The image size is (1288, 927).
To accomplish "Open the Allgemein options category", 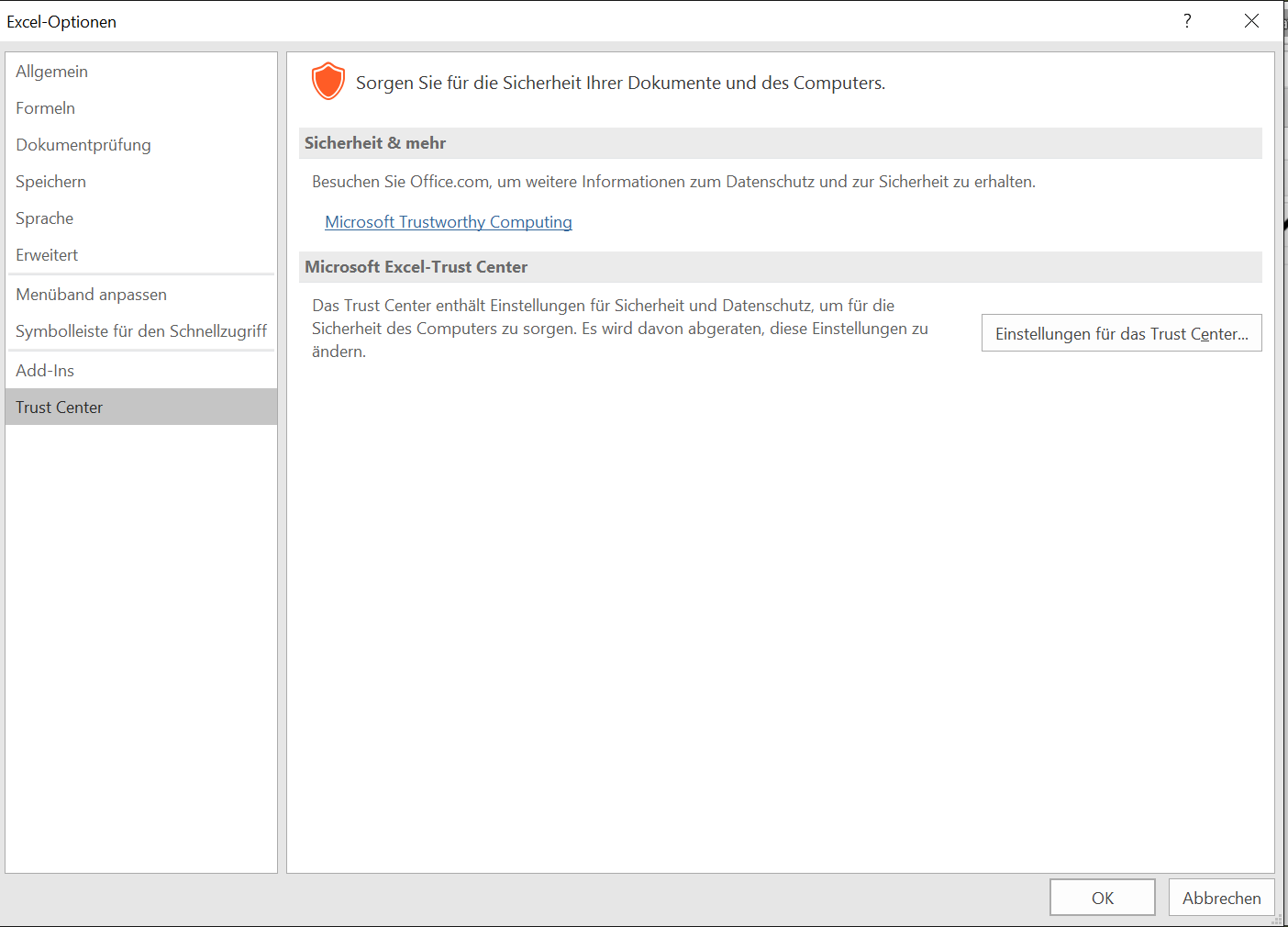I will click(x=141, y=72).
